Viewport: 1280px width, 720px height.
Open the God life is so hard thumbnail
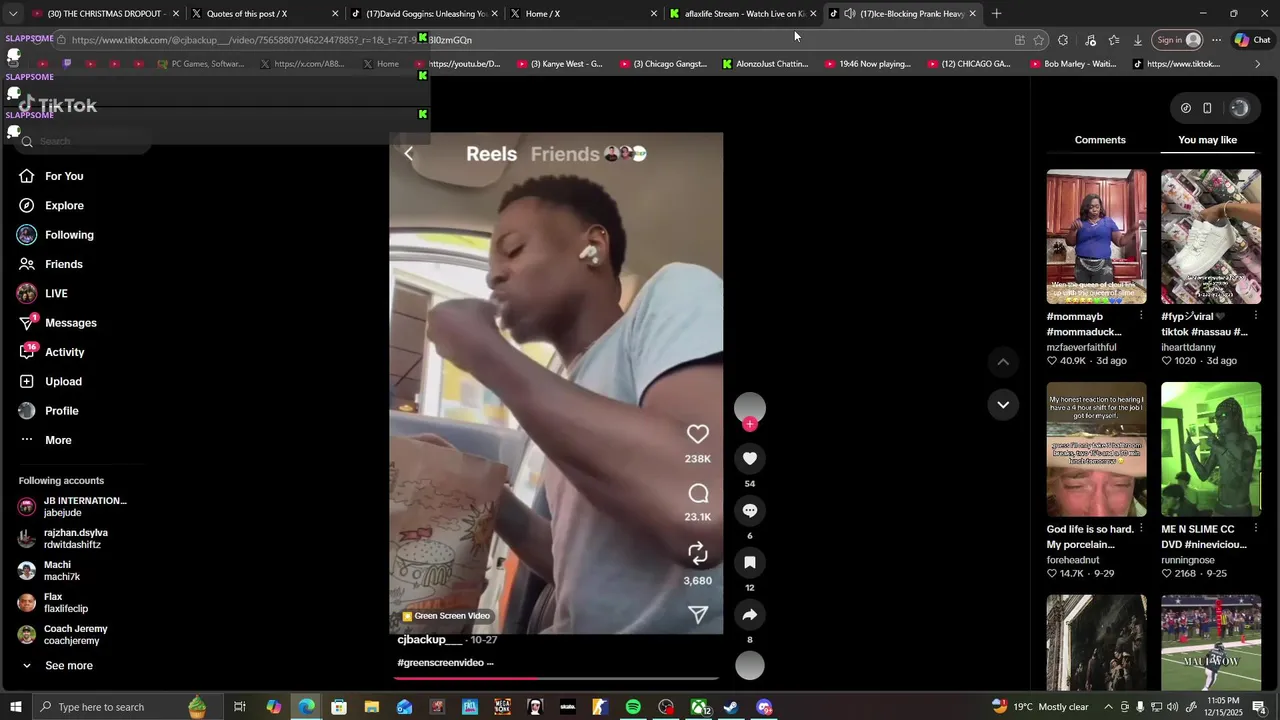point(1097,449)
